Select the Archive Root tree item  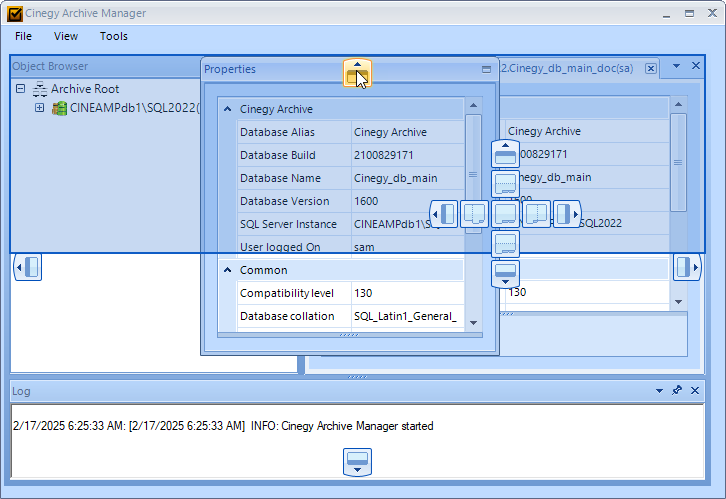(x=85, y=89)
